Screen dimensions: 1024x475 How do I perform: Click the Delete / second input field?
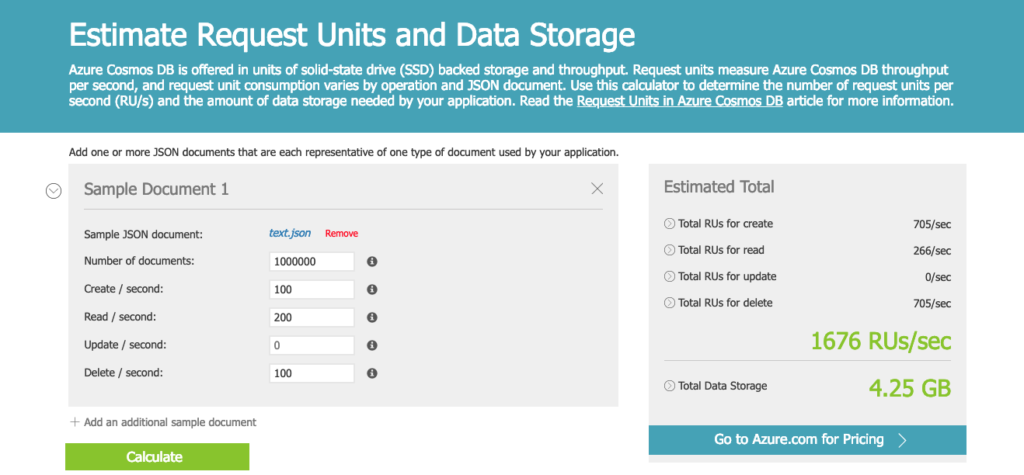[312, 373]
